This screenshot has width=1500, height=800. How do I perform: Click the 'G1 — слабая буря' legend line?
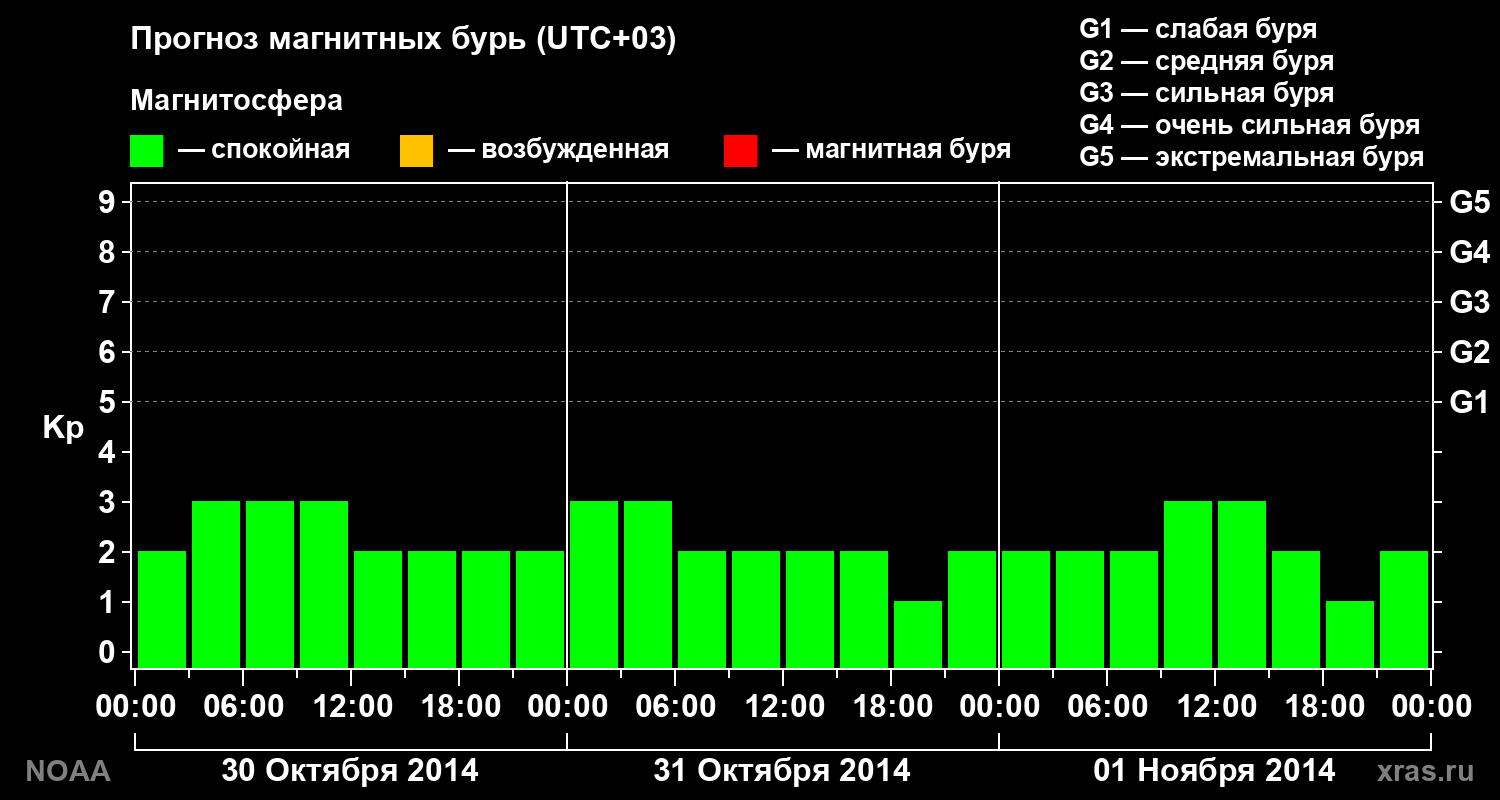coord(1198,29)
